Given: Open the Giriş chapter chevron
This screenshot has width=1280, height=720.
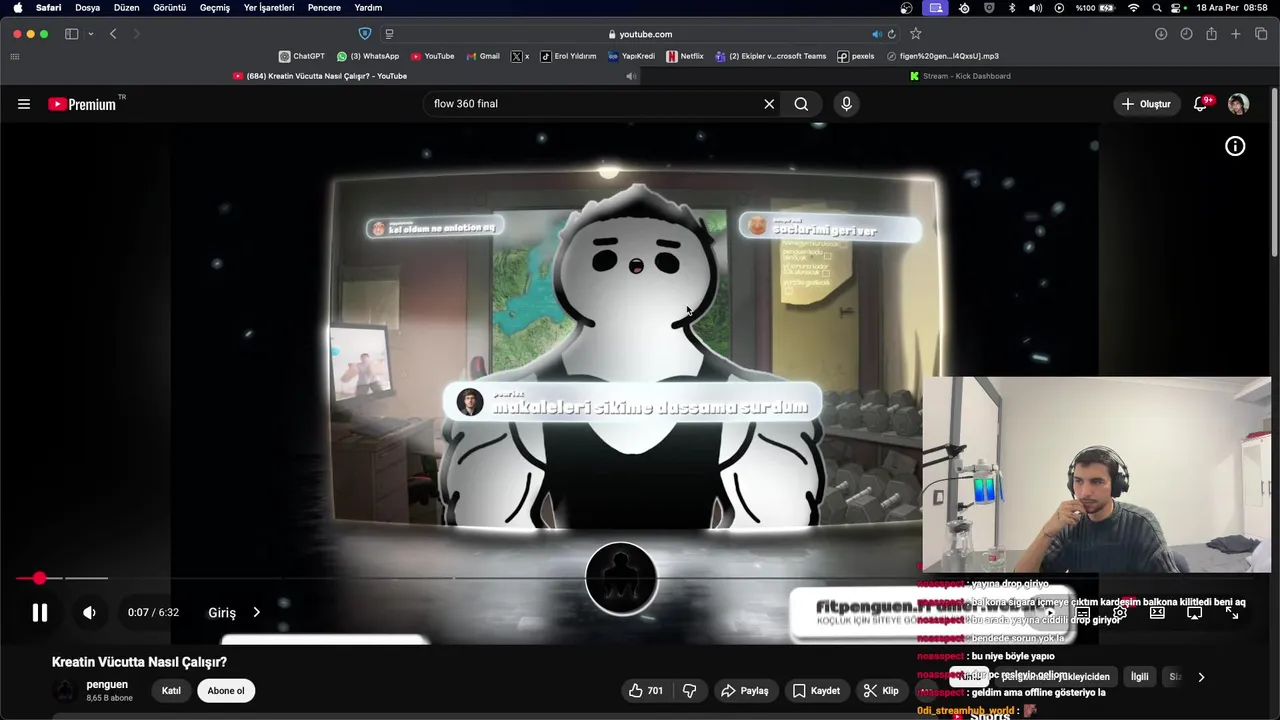Looking at the screenshot, I should click(256, 613).
